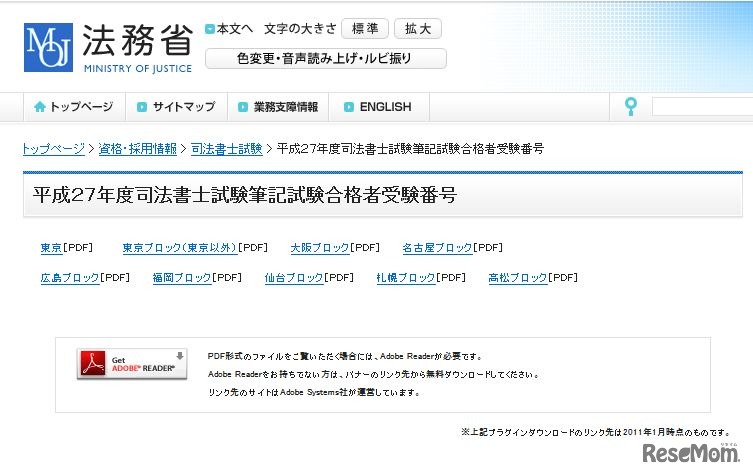This screenshot has width=753, height=476.
Task: Click the page heading 平成27年度司法書士試験筆記試験合格者受験番号
Action: [245, 195]
